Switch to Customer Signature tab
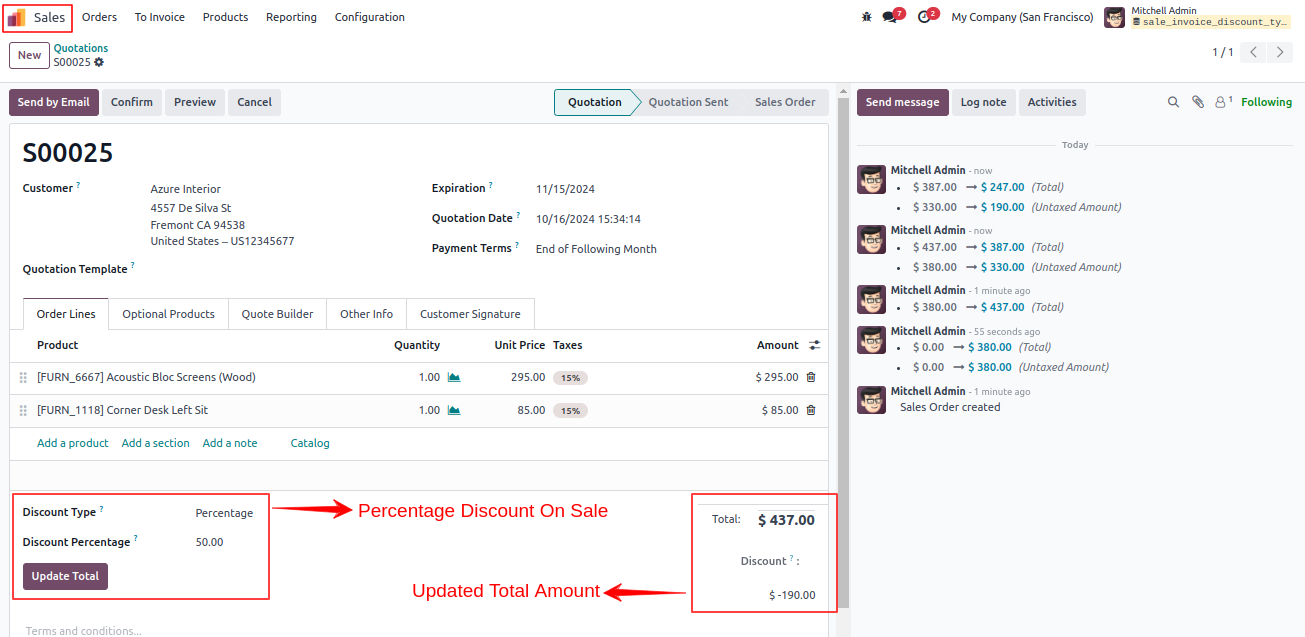The height and width of the screenshot is (637, 1305). coord(470,314)
